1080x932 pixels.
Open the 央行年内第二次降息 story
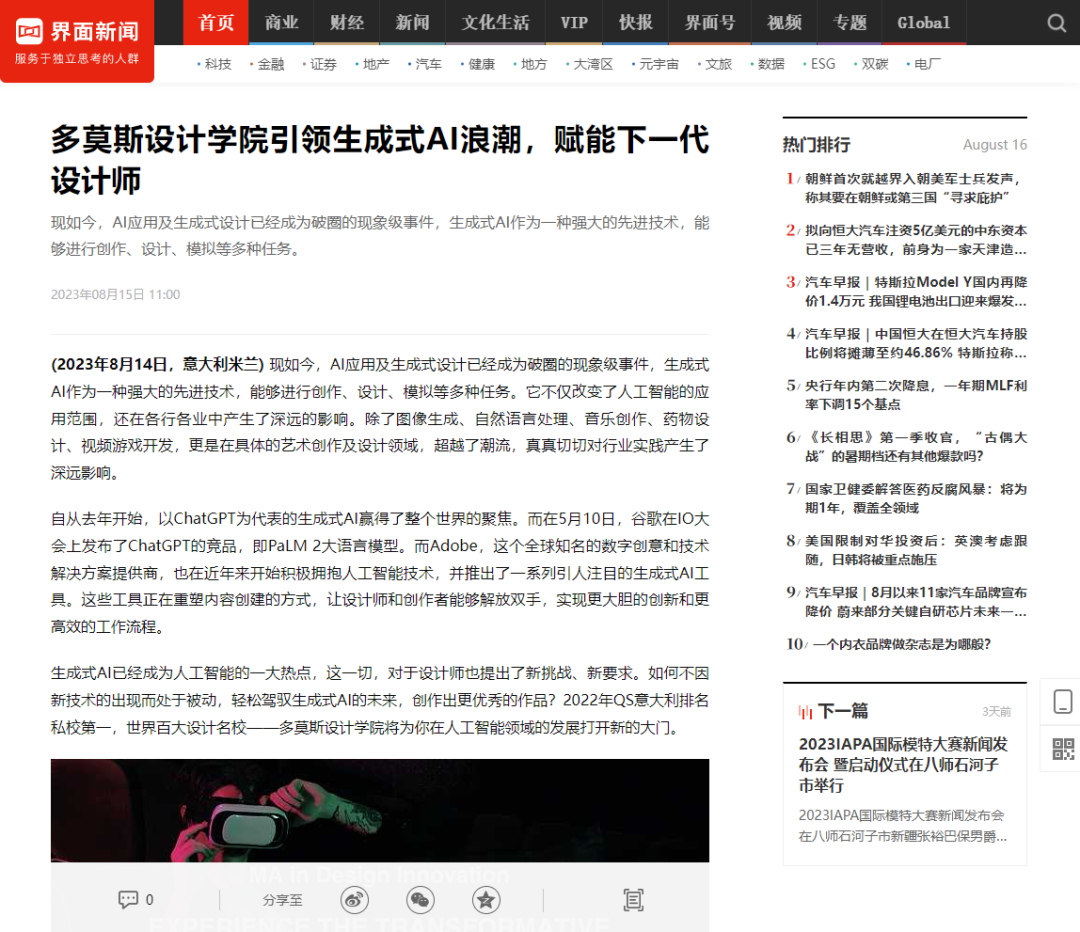coord(916,395)
